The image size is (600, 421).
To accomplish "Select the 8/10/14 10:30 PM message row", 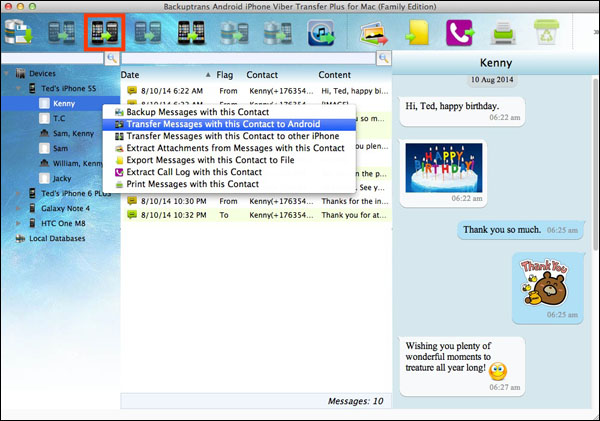I will point(256,201).
